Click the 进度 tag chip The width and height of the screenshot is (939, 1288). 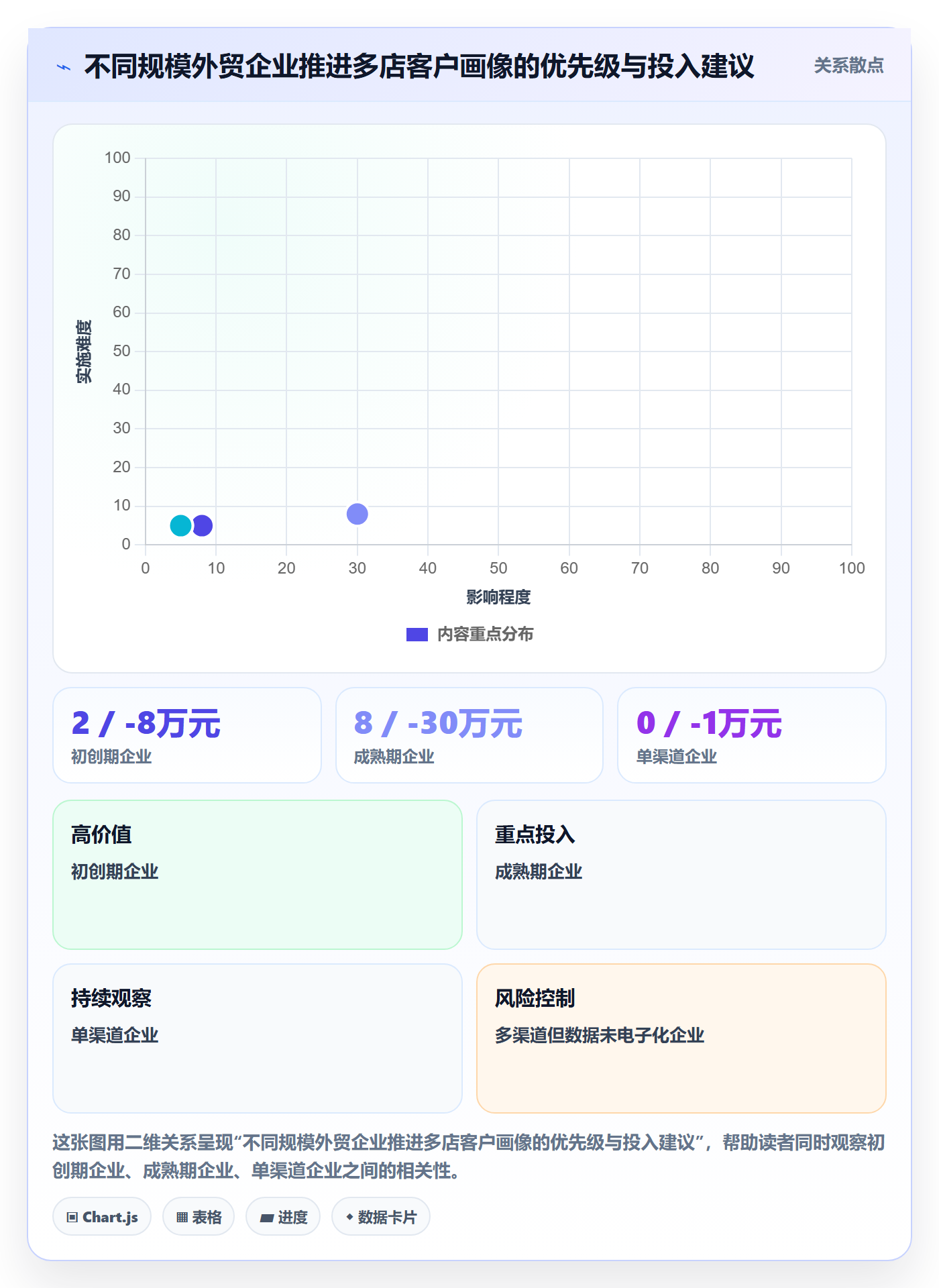coord(283,1216)
